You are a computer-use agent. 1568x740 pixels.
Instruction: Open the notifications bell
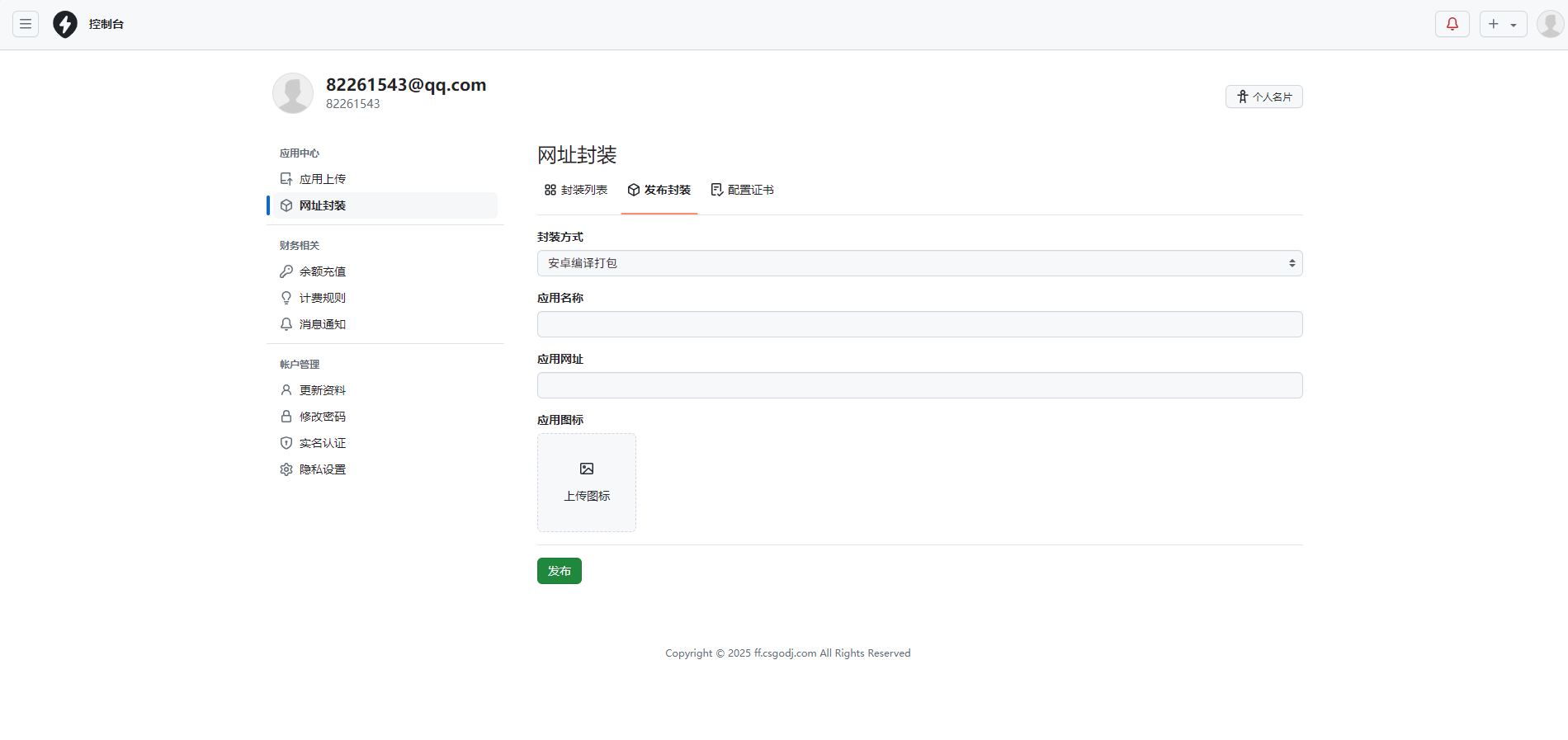pyautogui.click(x=1452, y=24)
